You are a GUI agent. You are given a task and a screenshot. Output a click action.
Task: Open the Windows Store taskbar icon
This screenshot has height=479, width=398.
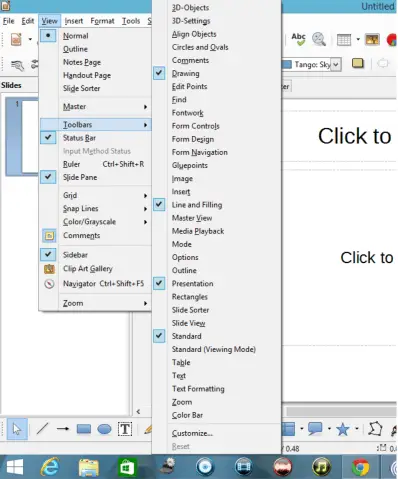click(x=127, y=467)
